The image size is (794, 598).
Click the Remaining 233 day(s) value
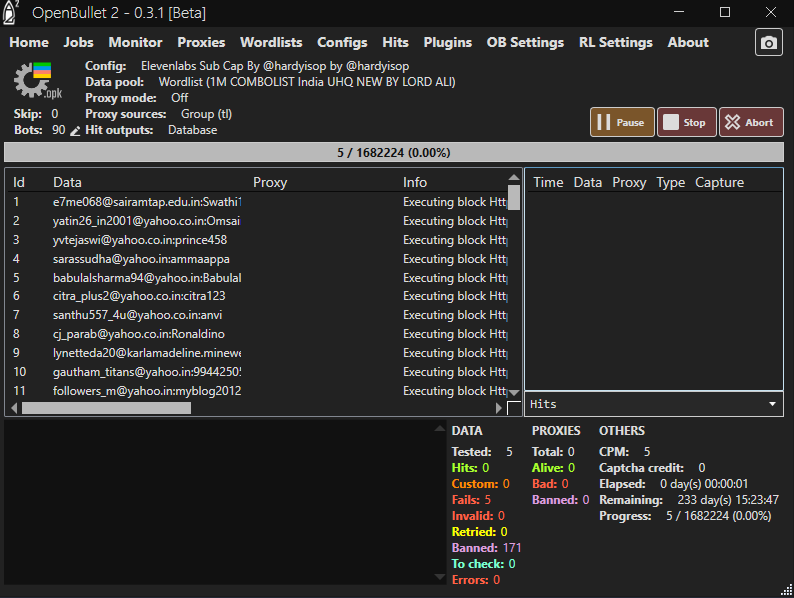728,500
